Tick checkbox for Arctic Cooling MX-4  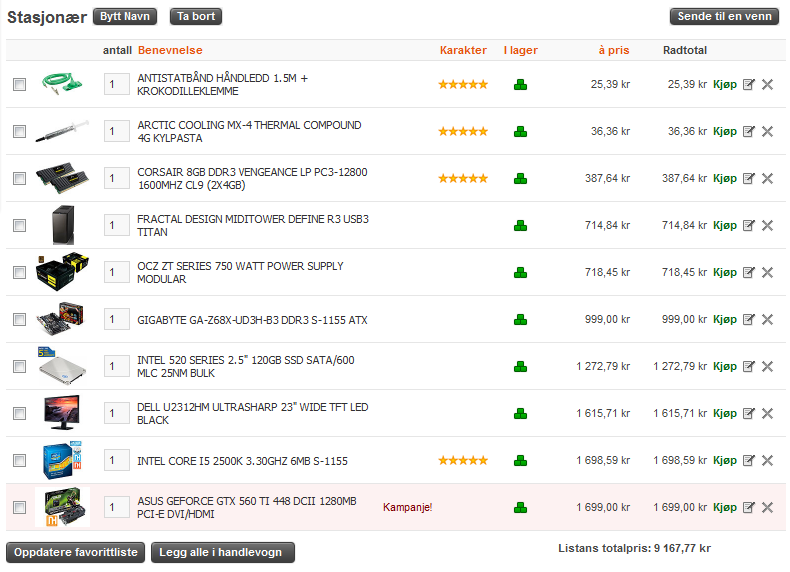tap(19, 131)
